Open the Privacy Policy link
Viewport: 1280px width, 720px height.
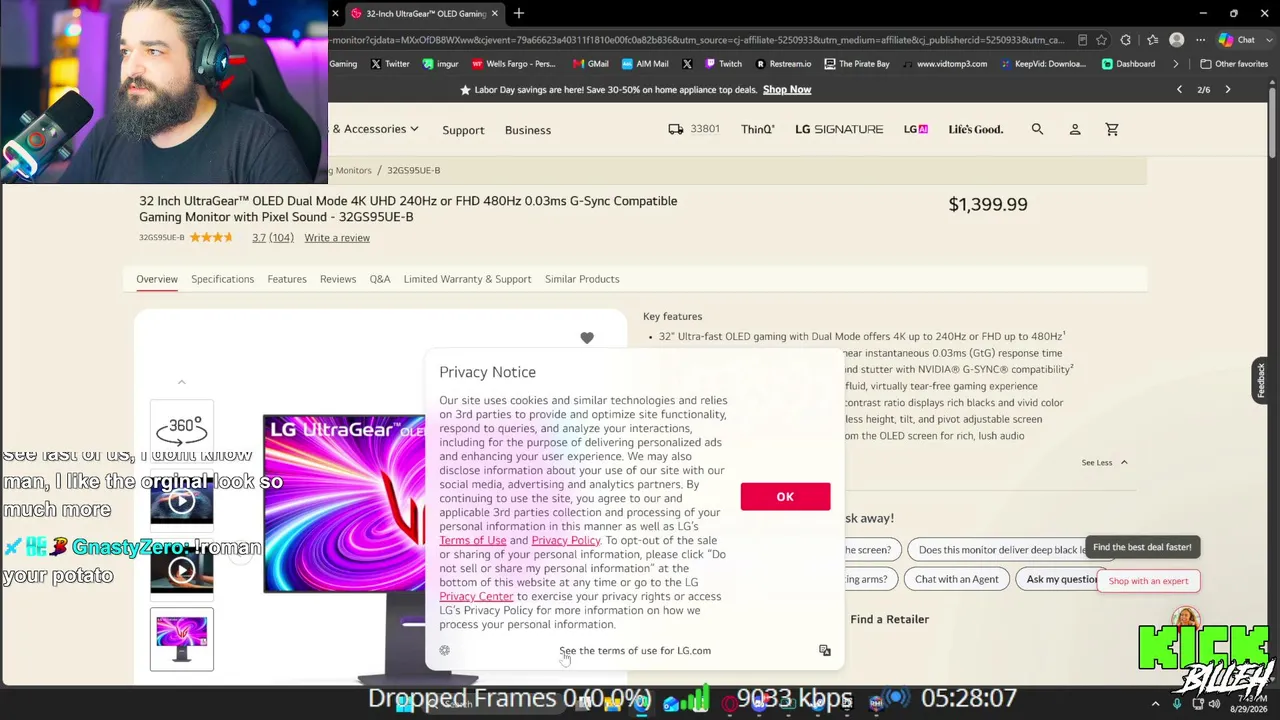click(566, 540)
